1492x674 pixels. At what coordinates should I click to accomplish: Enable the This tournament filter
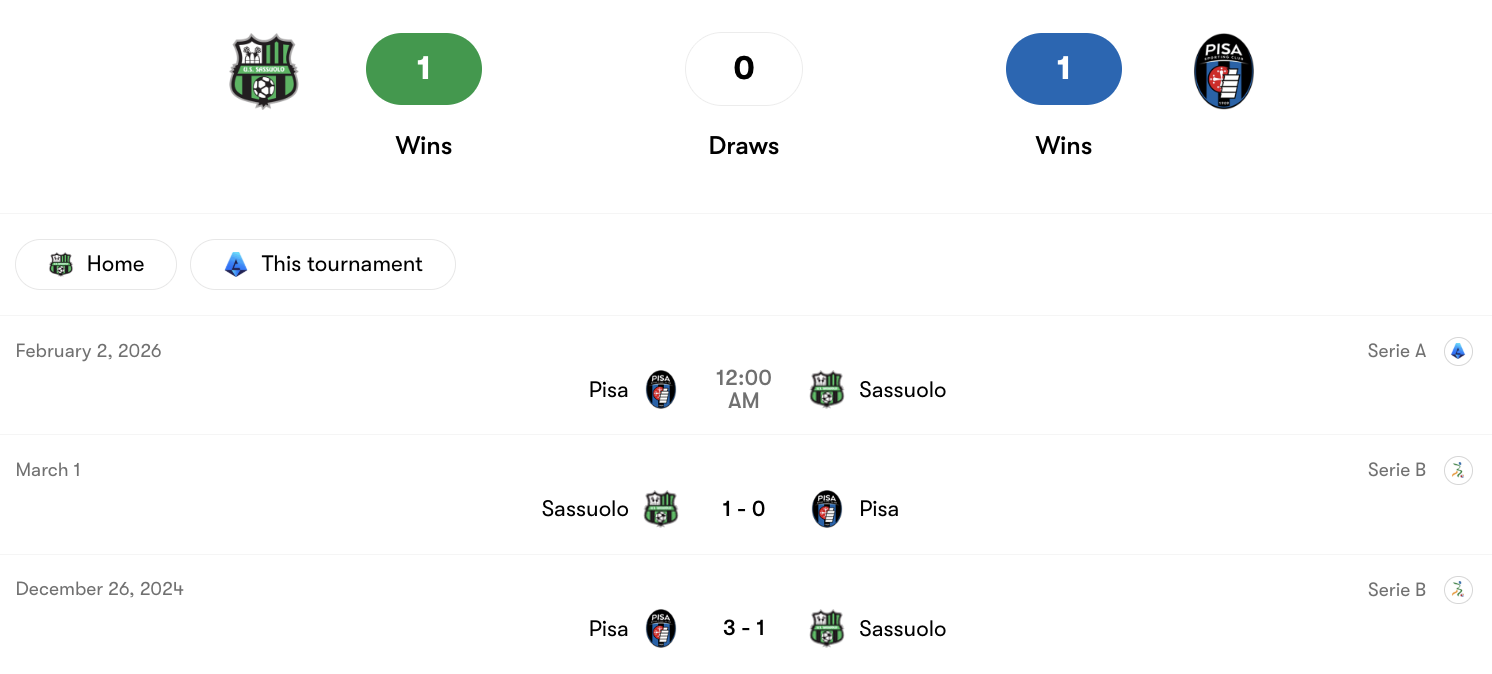[x=322, y=264]
